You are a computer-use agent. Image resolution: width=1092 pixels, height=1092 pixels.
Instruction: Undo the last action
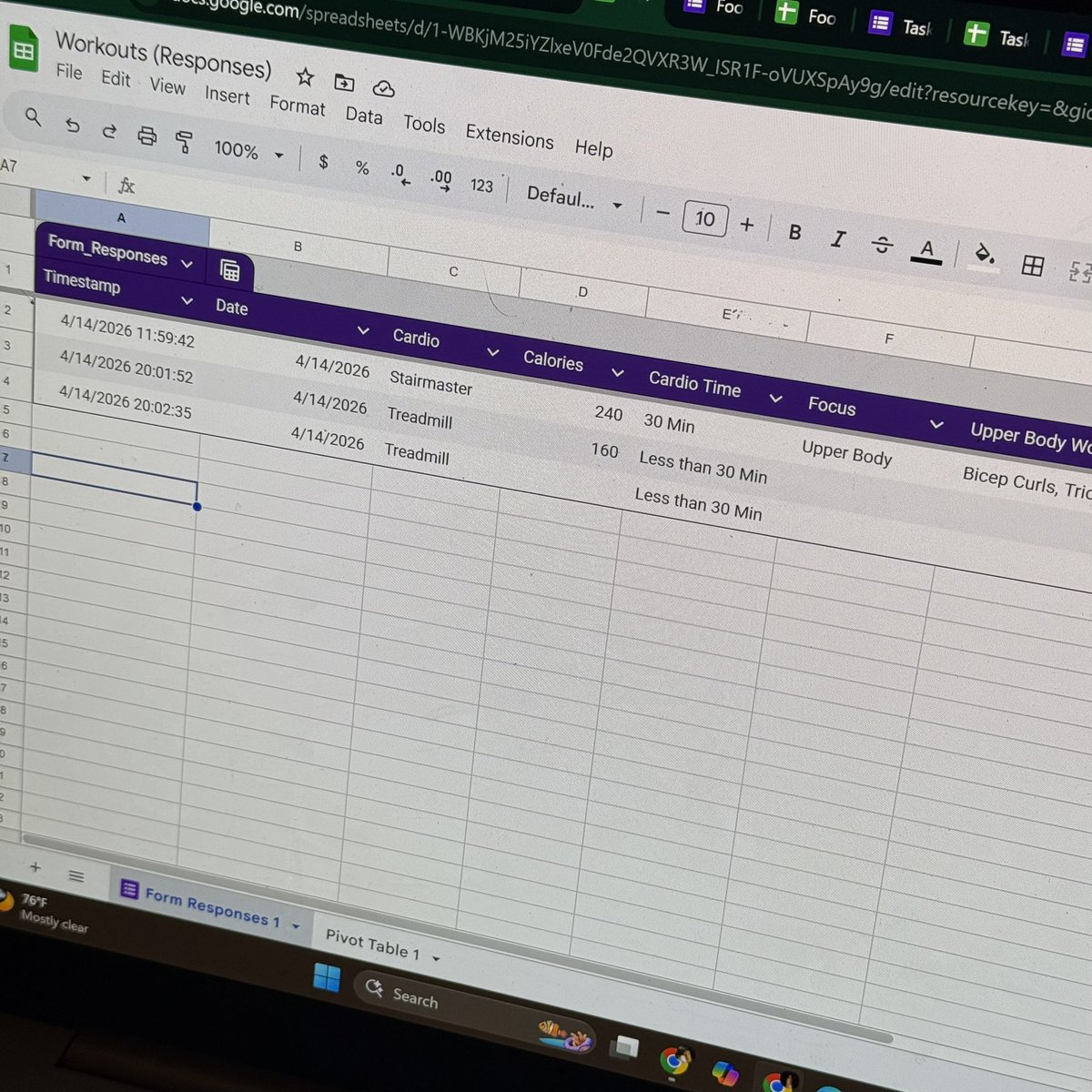tap(73, 125)
